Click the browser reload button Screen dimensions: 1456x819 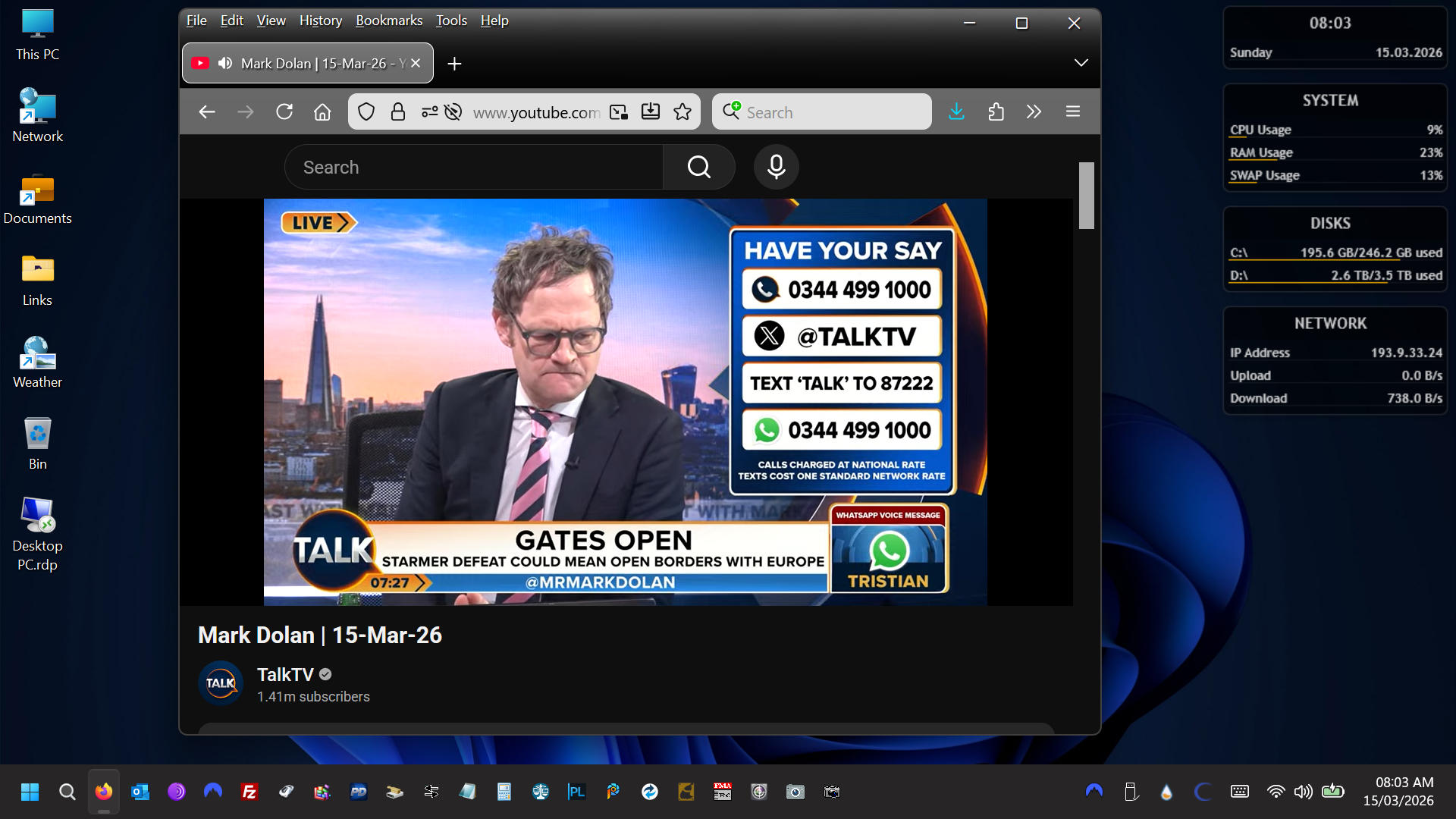pyautogui.click(x=284, y=112)
